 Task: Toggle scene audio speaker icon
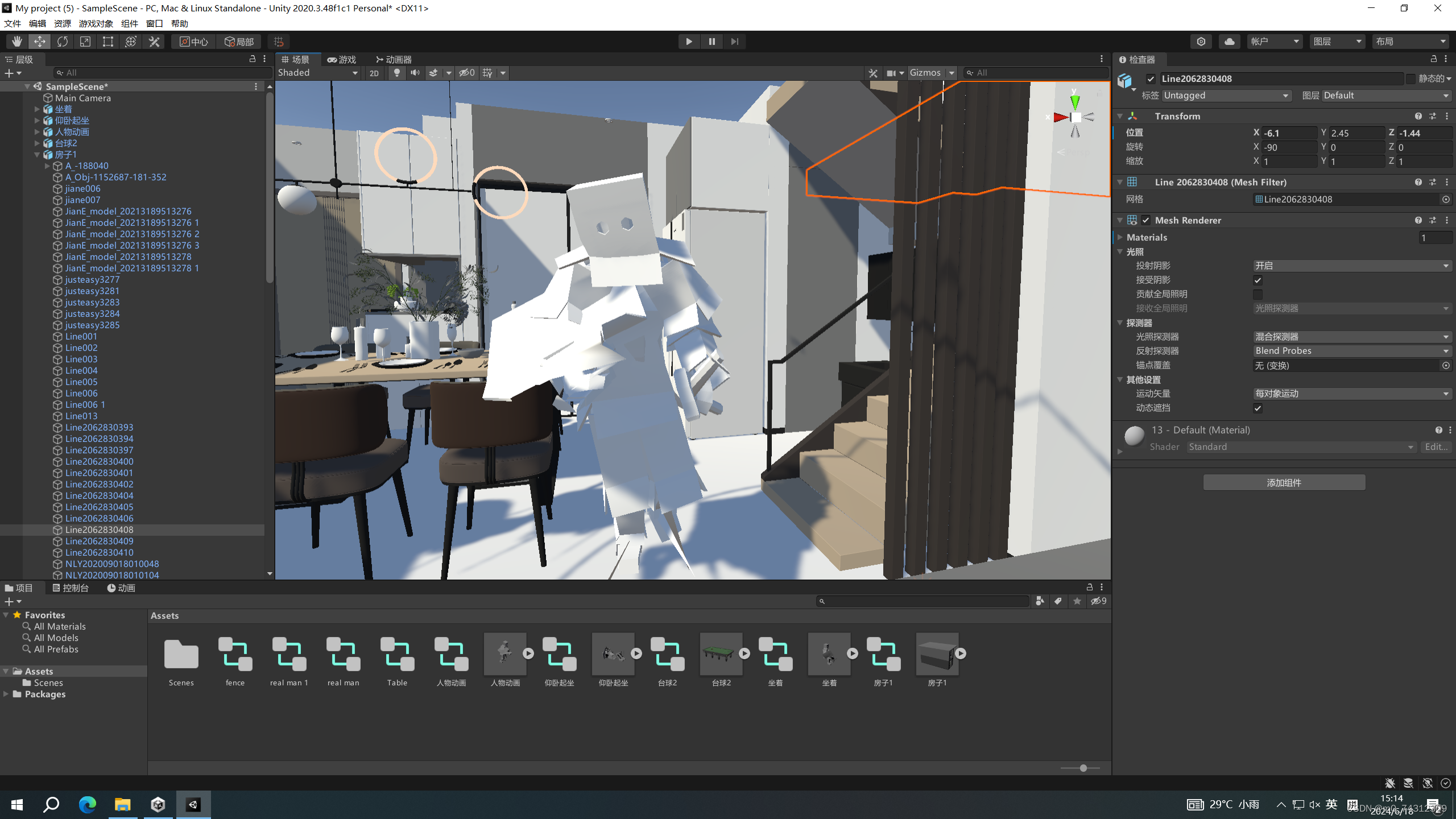[x=415, y=73]
